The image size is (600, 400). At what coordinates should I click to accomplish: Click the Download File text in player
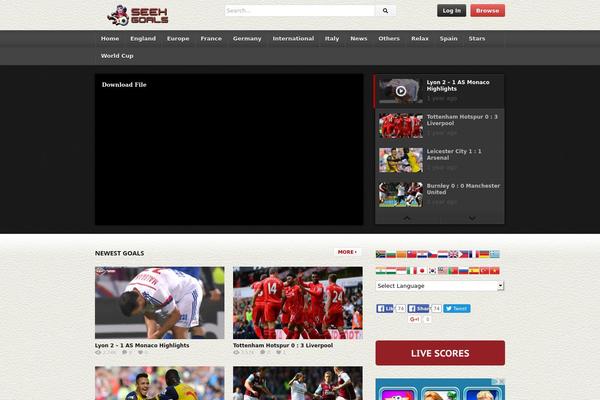point(124,85)
